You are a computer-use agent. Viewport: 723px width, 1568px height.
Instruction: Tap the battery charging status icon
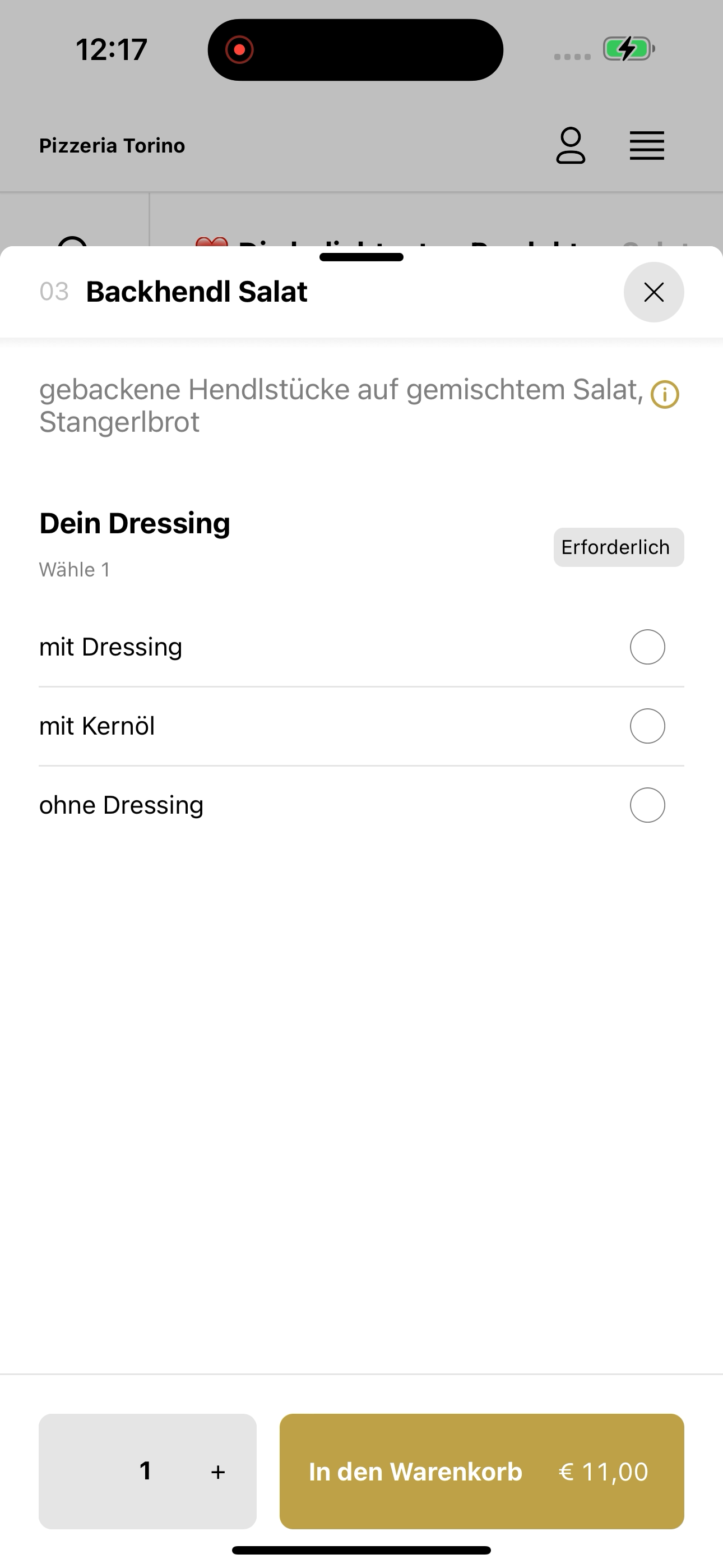point(629,49)
